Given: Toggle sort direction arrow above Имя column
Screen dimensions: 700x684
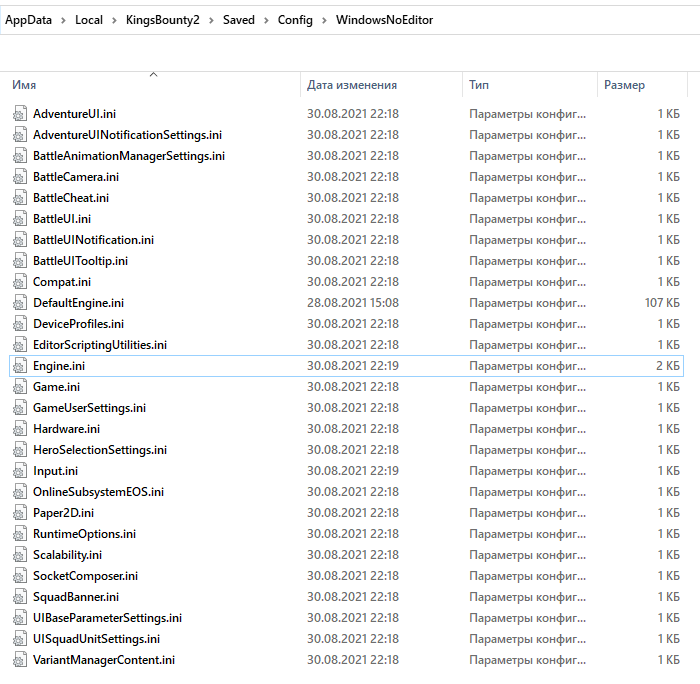Looking at the screenshot, I should tap(154, 75).
